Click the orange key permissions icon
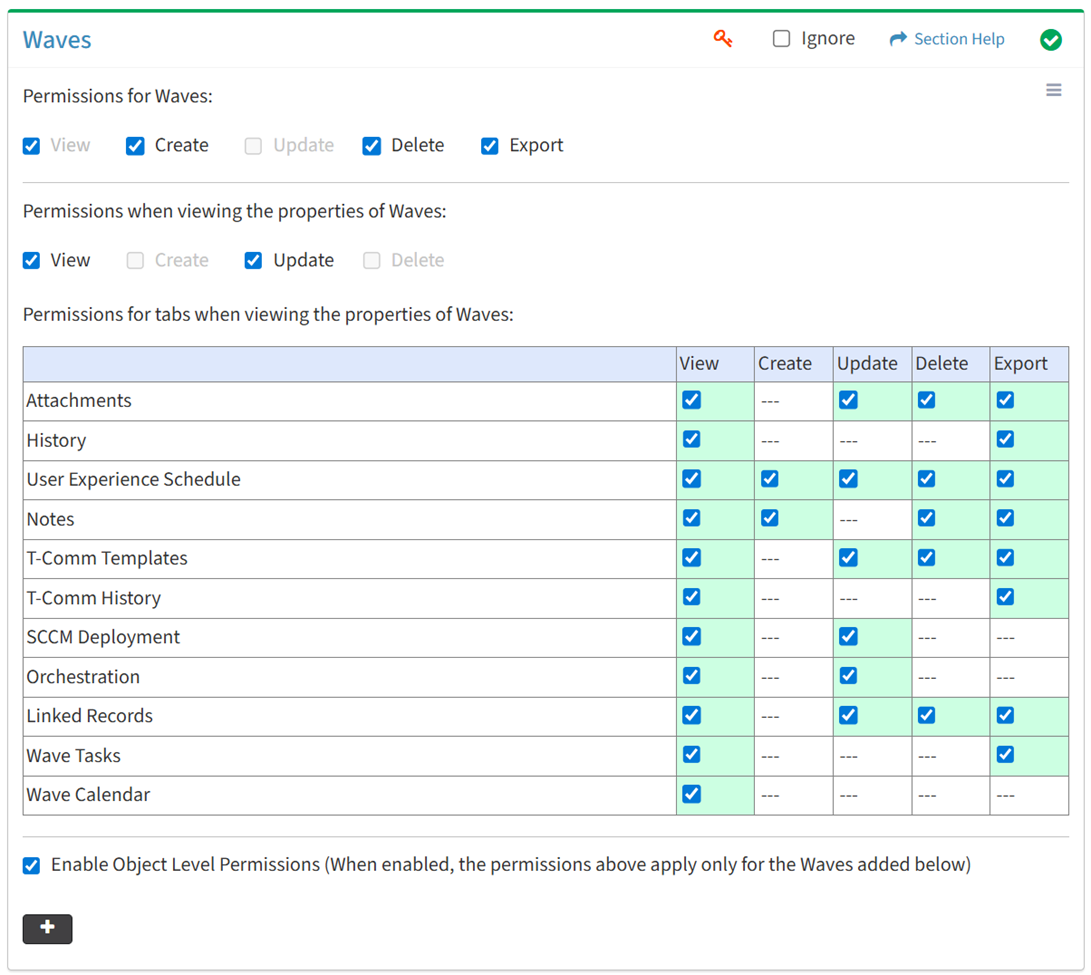This screenshot has width=1091, height=975. 723,39
